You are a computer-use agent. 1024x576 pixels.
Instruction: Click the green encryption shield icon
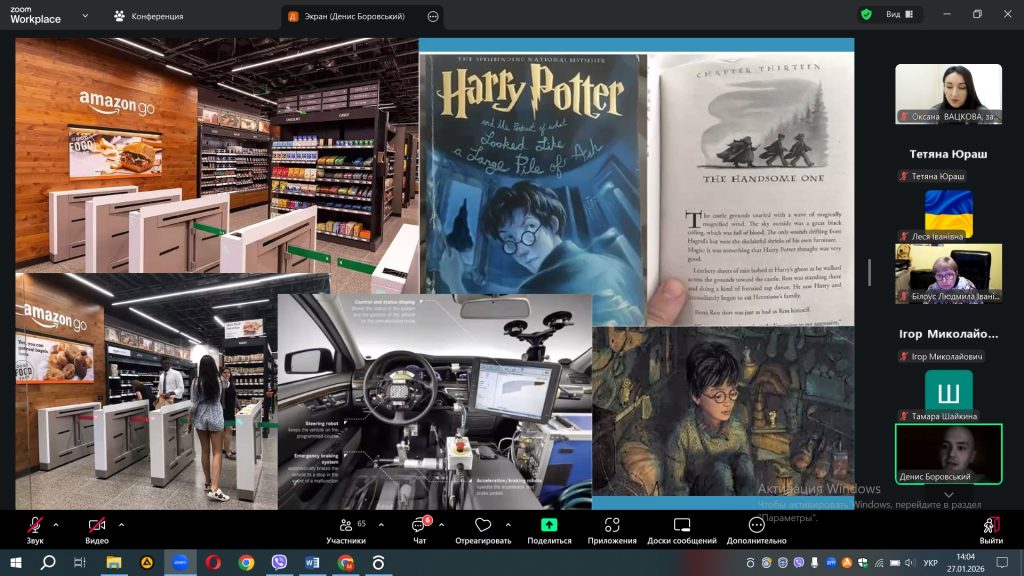[x=866, y=15]
